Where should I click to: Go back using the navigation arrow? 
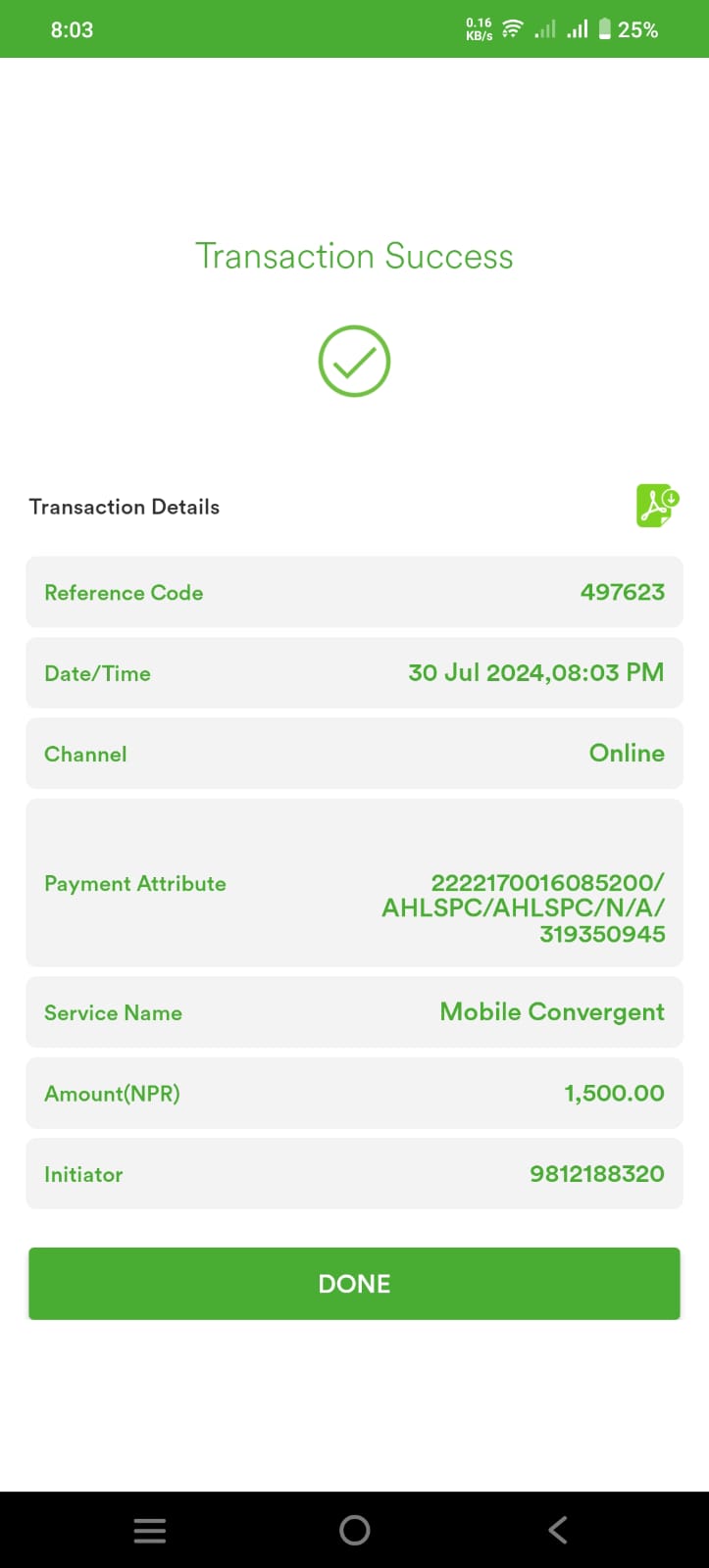click(558, 1530)
